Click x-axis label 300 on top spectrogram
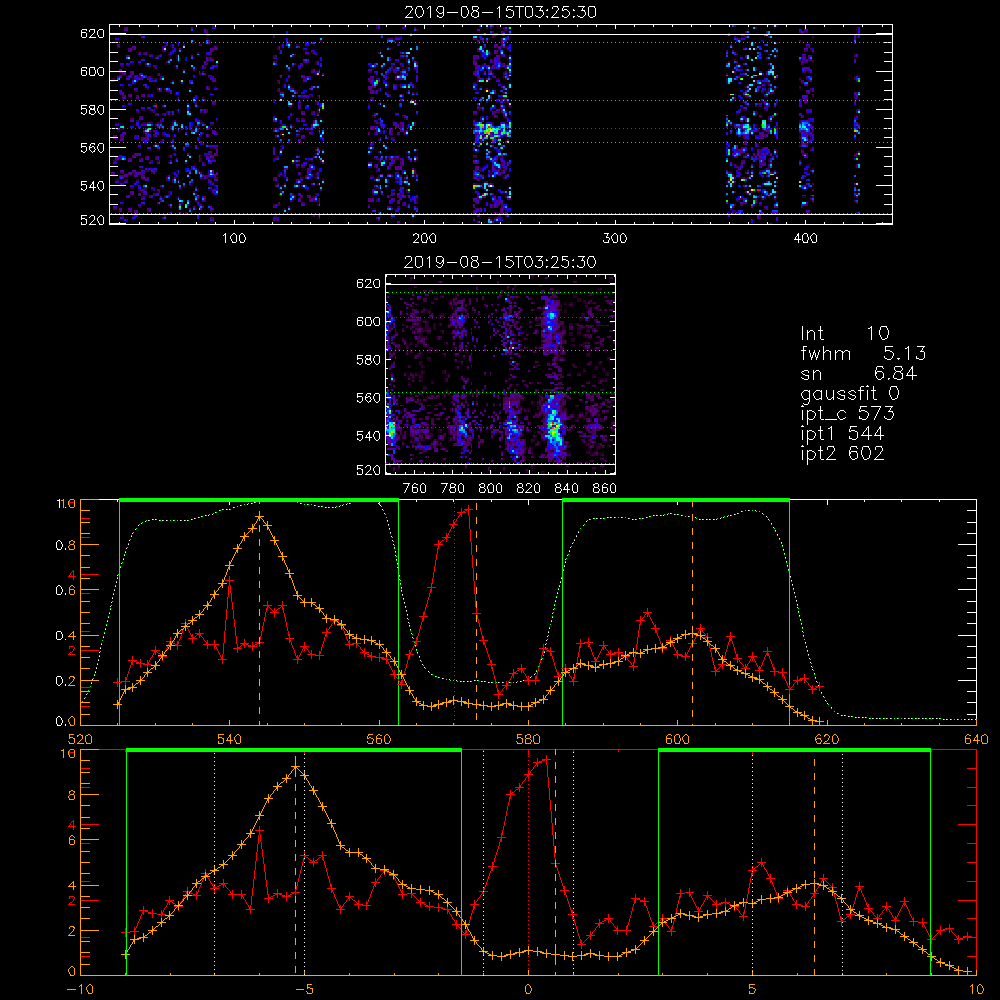The height and width of the screenshot is (1000, 1000). 615,239
